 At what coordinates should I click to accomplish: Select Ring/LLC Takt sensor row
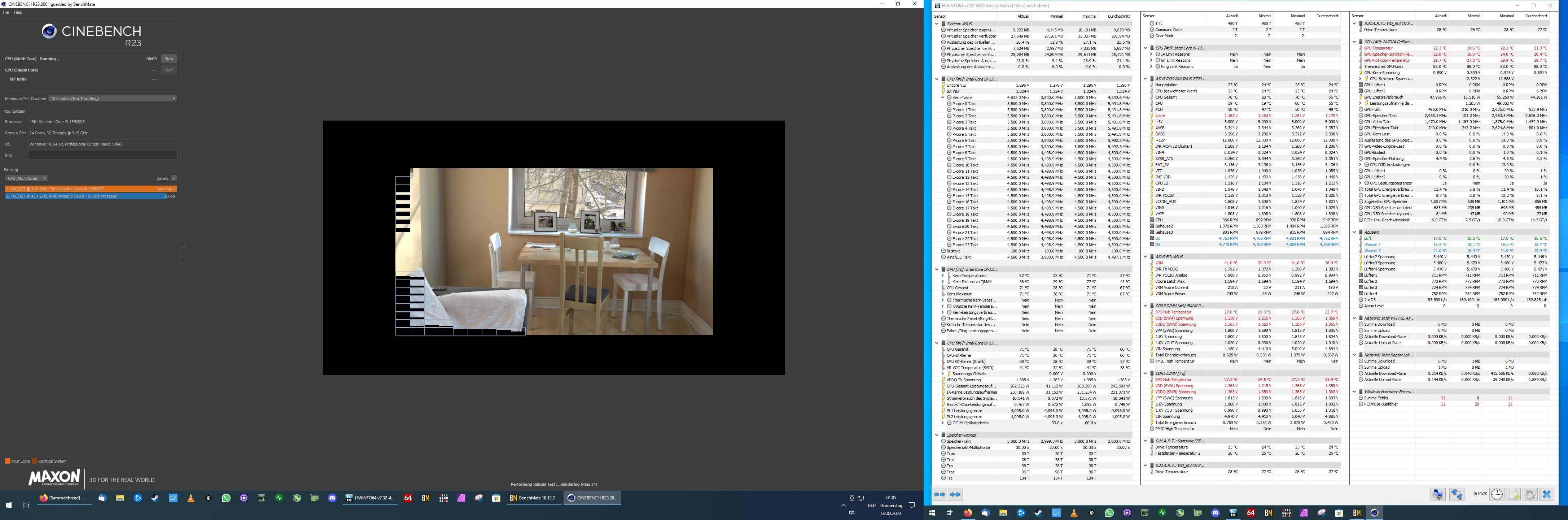[1034, 257]
